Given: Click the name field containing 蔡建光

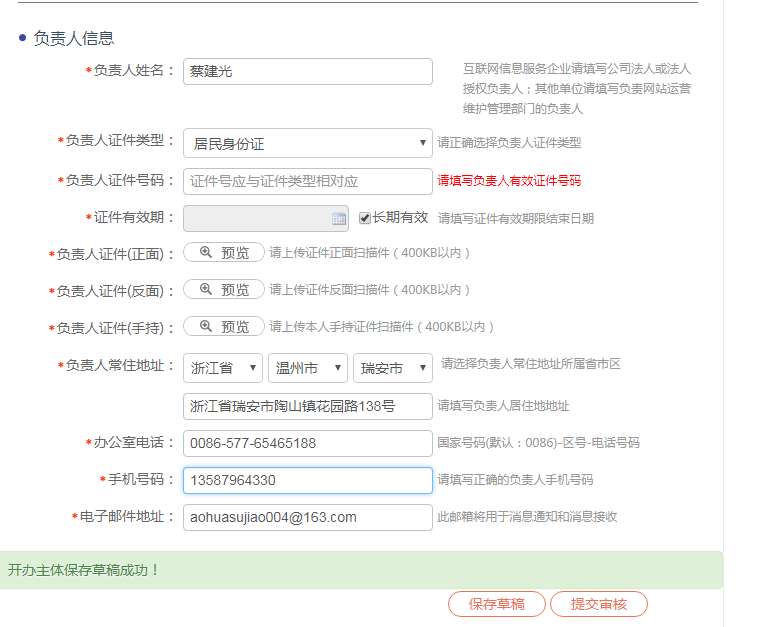Looking at the screenshot, I should coord(307,71).
